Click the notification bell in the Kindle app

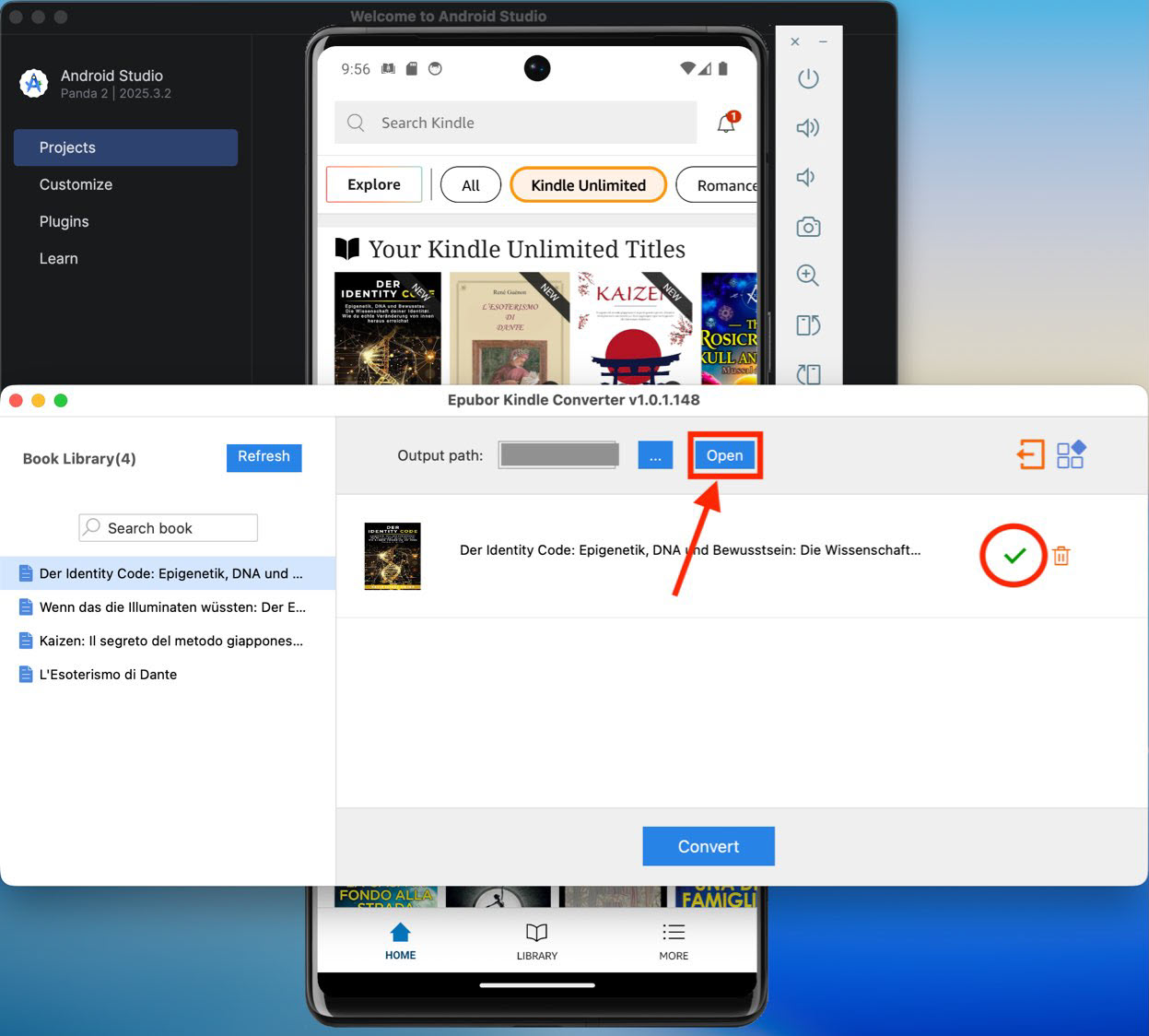click(725, 123)
